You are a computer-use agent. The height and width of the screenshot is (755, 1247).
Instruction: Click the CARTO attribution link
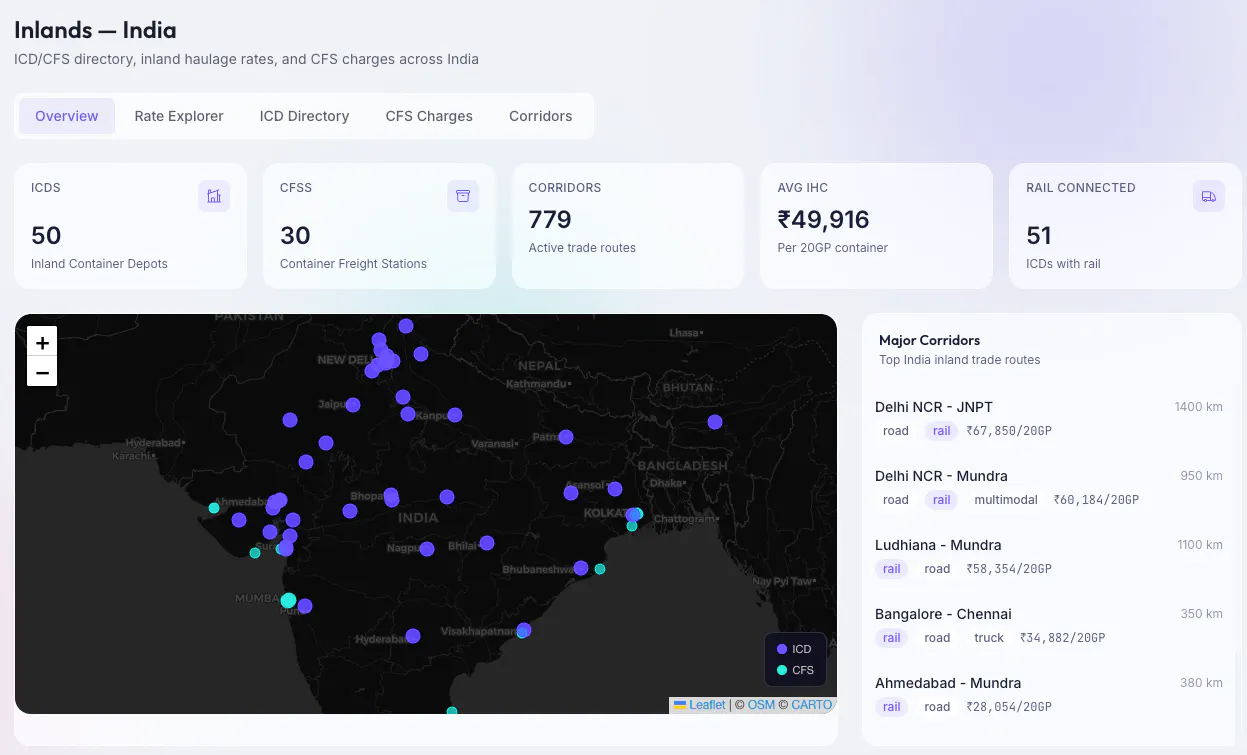812,705
